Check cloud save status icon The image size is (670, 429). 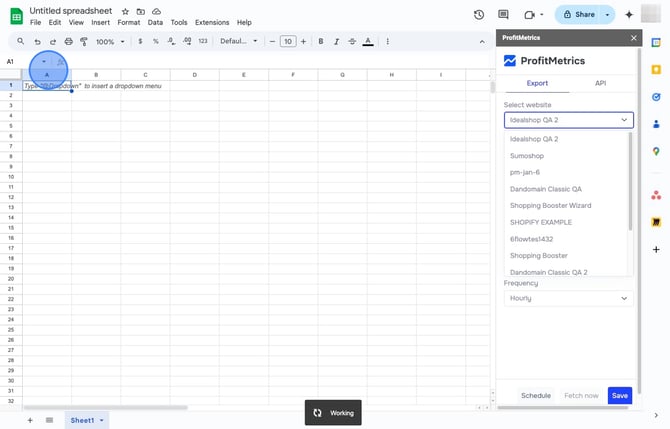(x=156, y=12)
